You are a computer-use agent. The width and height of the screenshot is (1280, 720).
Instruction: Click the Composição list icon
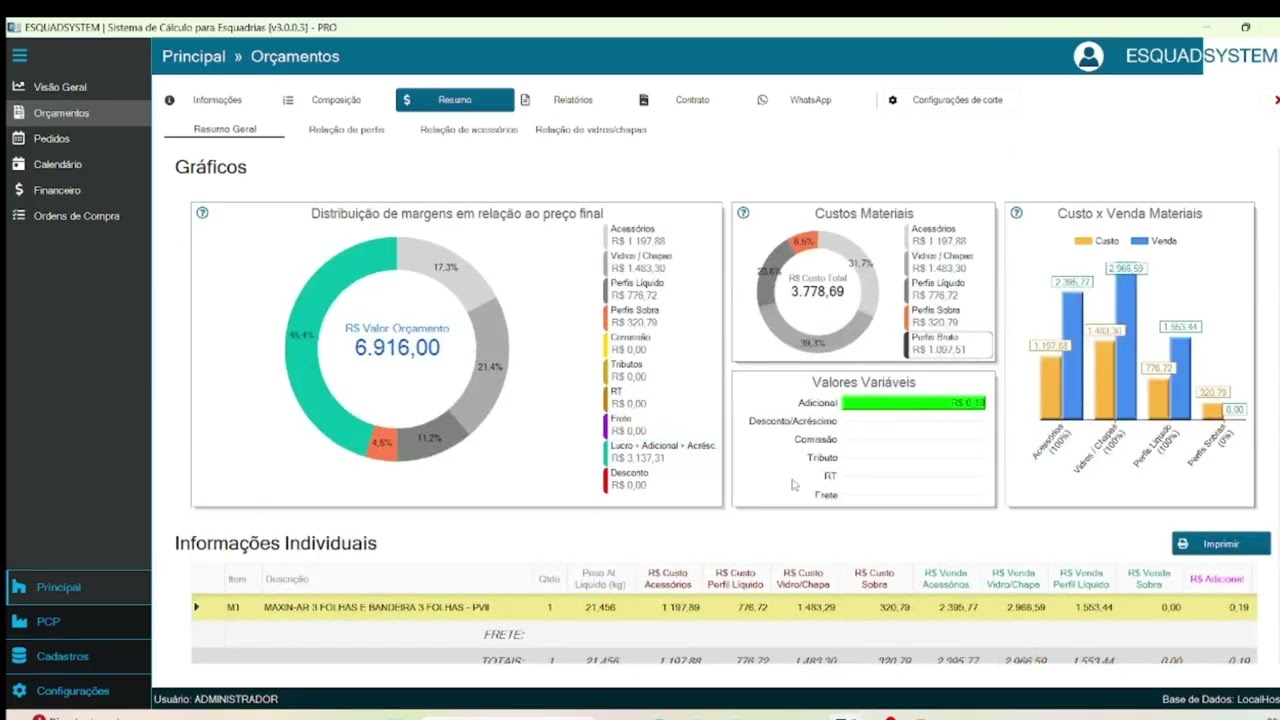click(x=288, y=100)
